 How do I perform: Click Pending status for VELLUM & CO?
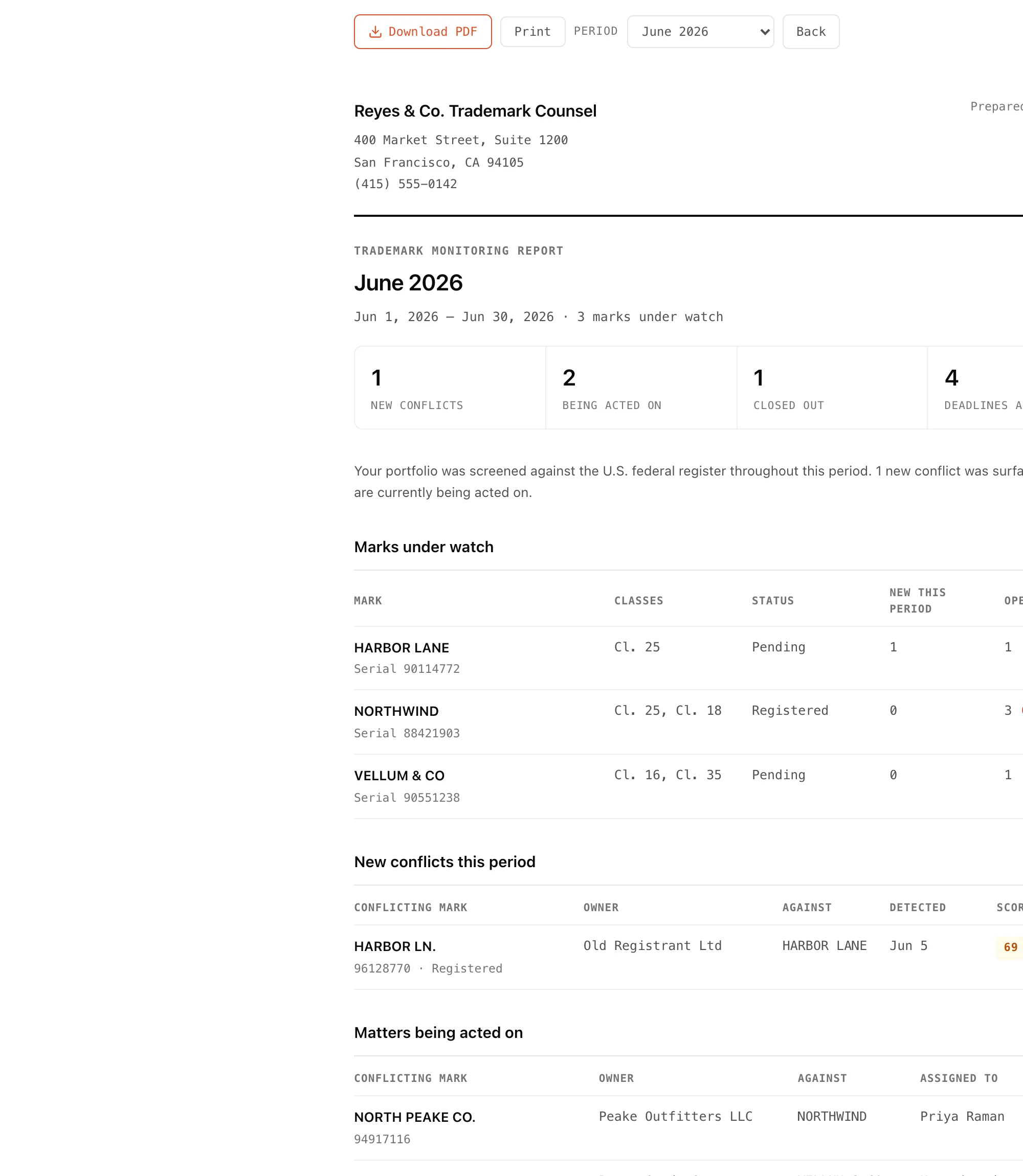pos(778,776)
